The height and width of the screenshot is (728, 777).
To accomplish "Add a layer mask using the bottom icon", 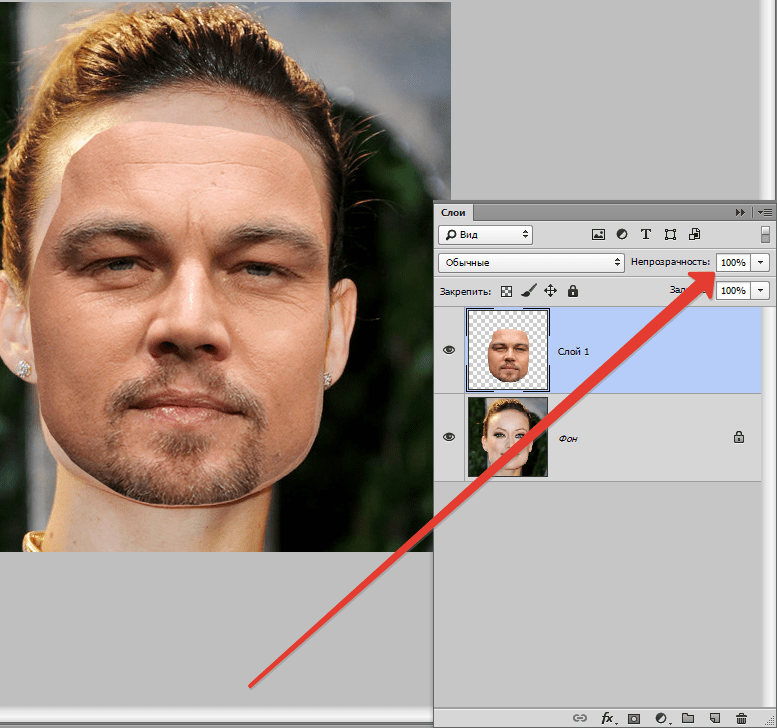I will click(x=634, y=718).
